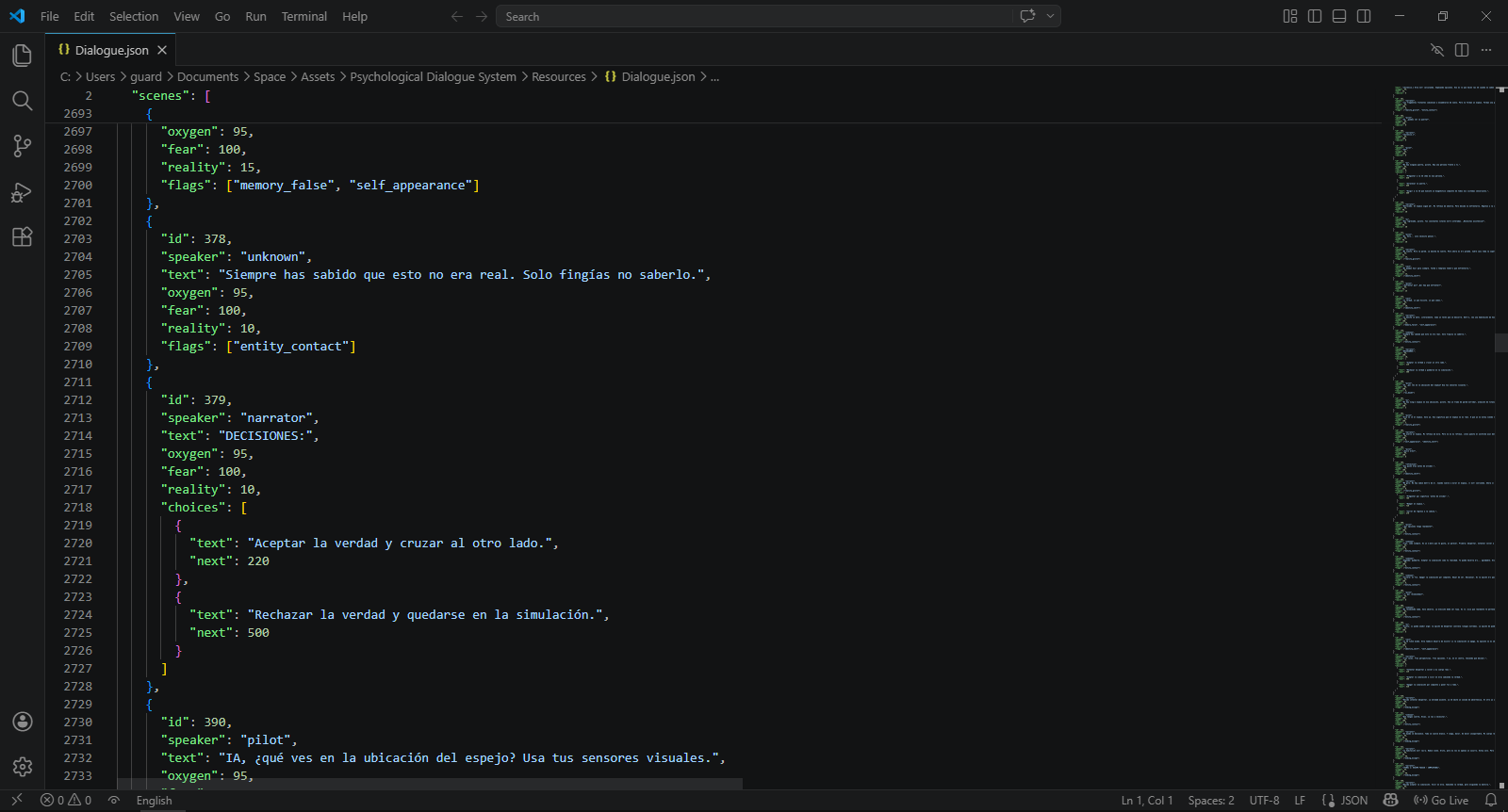Toggle the secondary side bar

click(1364, 16)
